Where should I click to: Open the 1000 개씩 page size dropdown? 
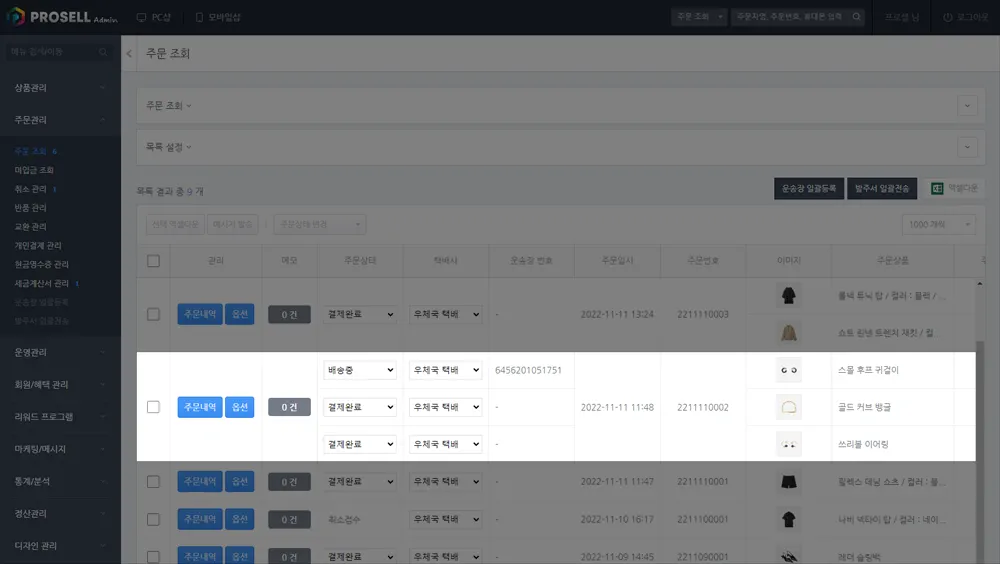click(939, 225)
